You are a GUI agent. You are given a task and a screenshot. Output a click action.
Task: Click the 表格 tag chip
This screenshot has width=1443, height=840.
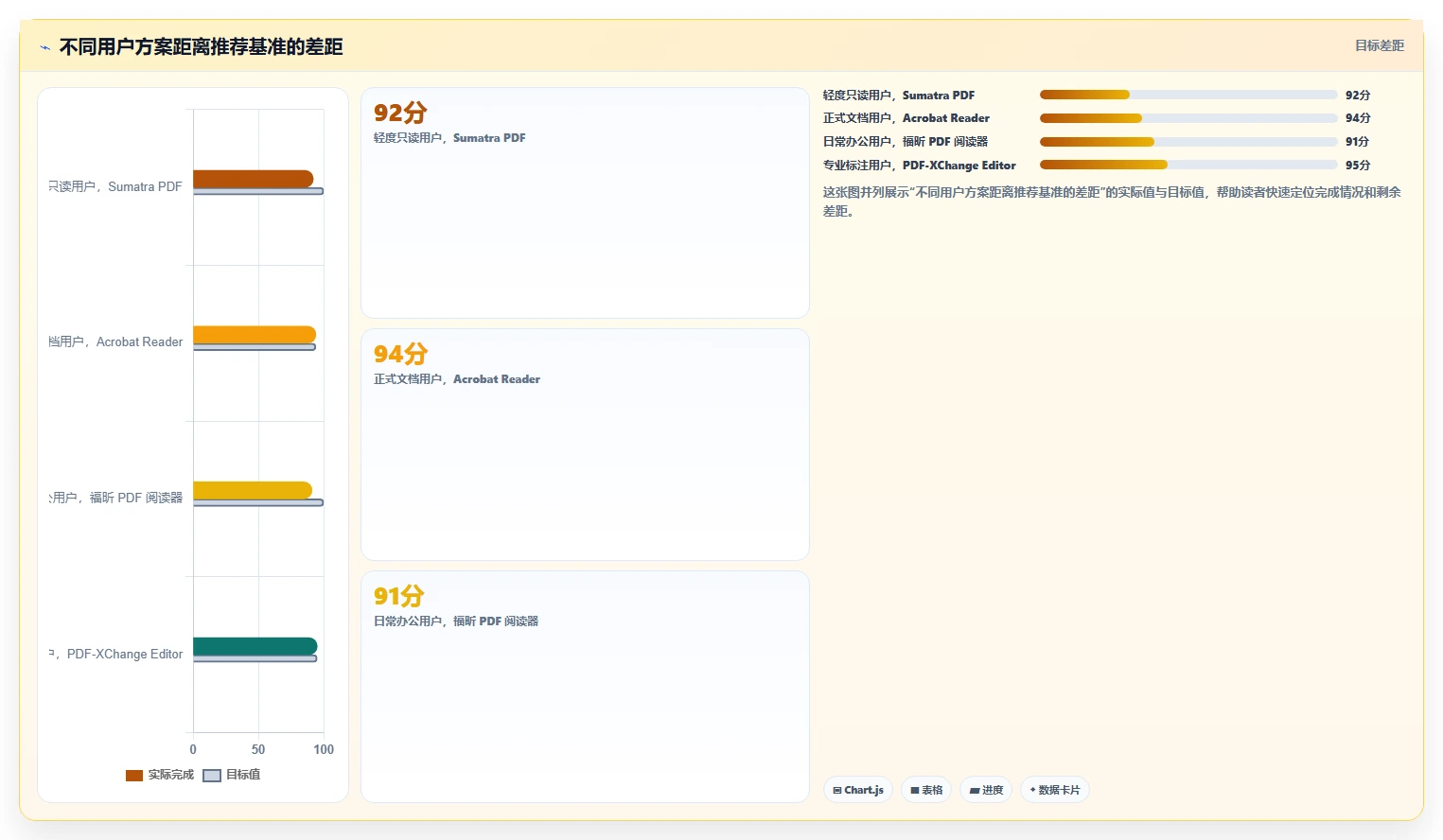point(926,790)
